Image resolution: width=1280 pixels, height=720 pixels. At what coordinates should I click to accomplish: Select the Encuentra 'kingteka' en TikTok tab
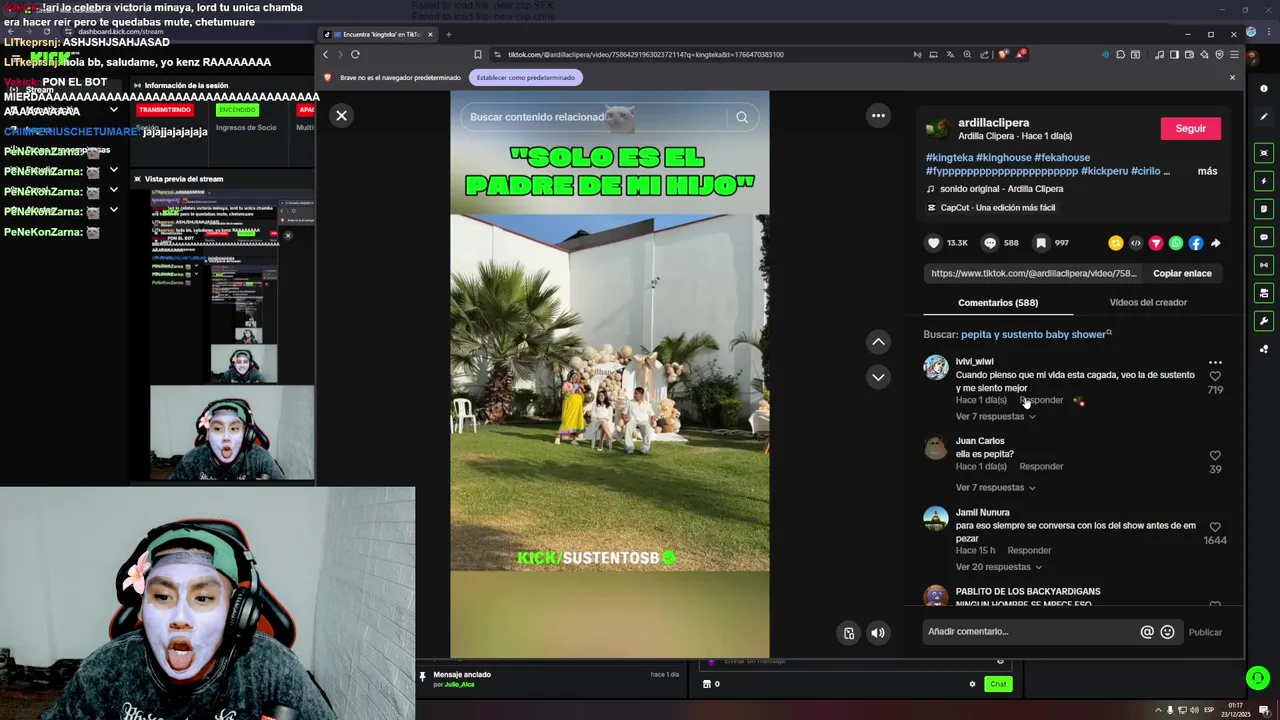[x=379, y=34]
